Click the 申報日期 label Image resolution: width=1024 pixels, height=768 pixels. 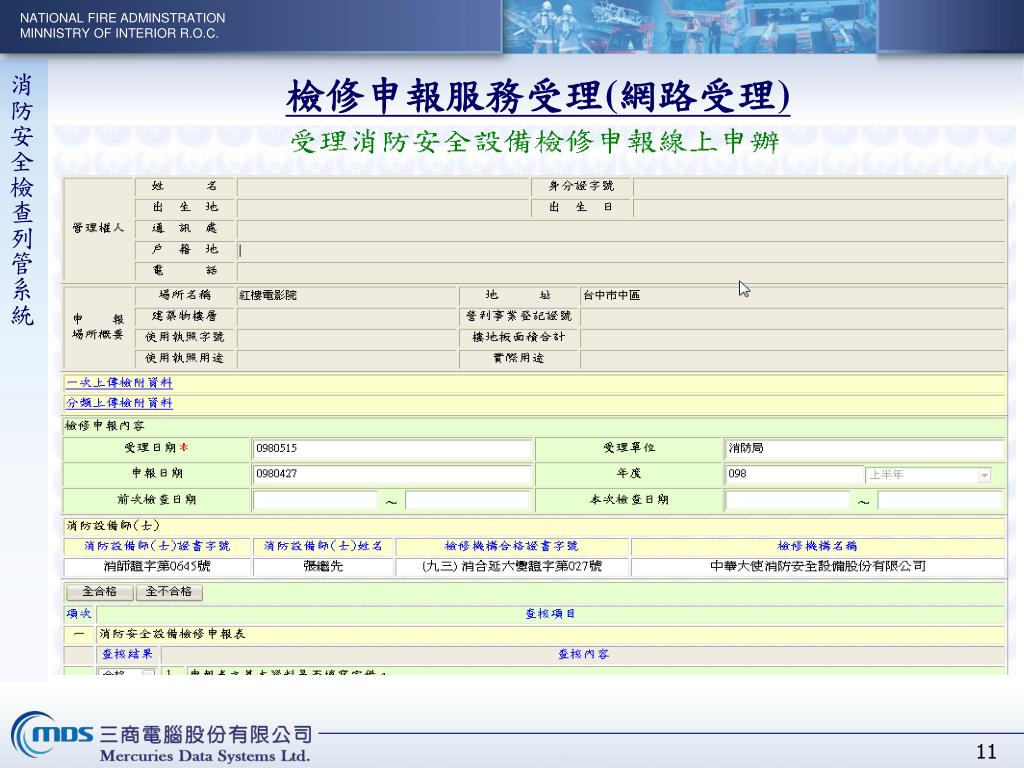(157, 473)
